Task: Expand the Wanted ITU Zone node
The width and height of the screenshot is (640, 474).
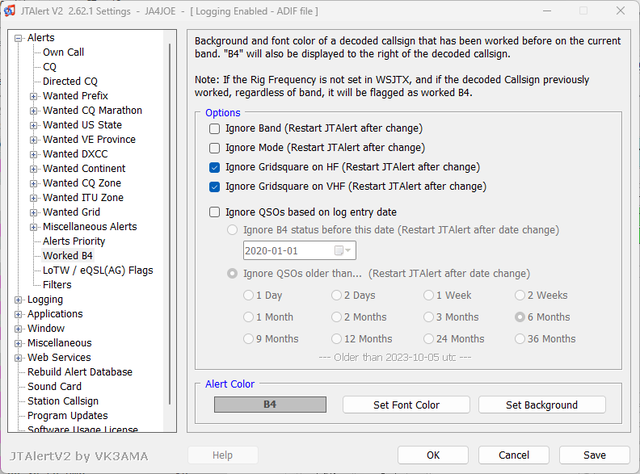Action: (x=33, y=198)
